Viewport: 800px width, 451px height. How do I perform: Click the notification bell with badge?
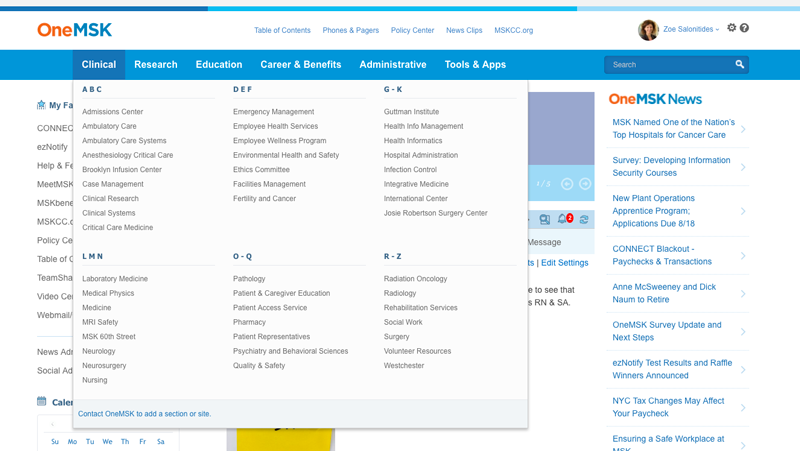[x=565, y=219]
